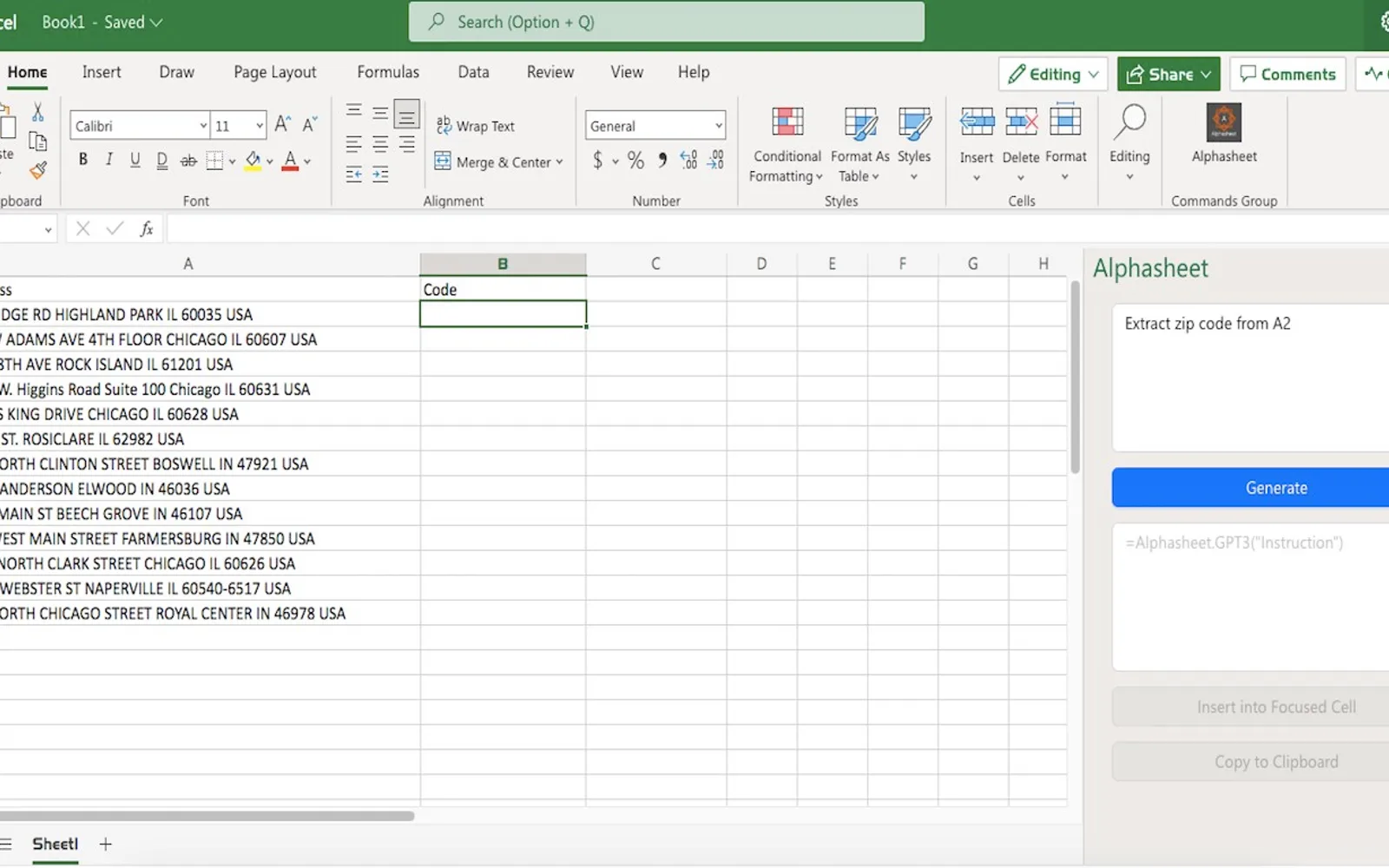
Task: Click the Share button
Action: point(1168,75)
